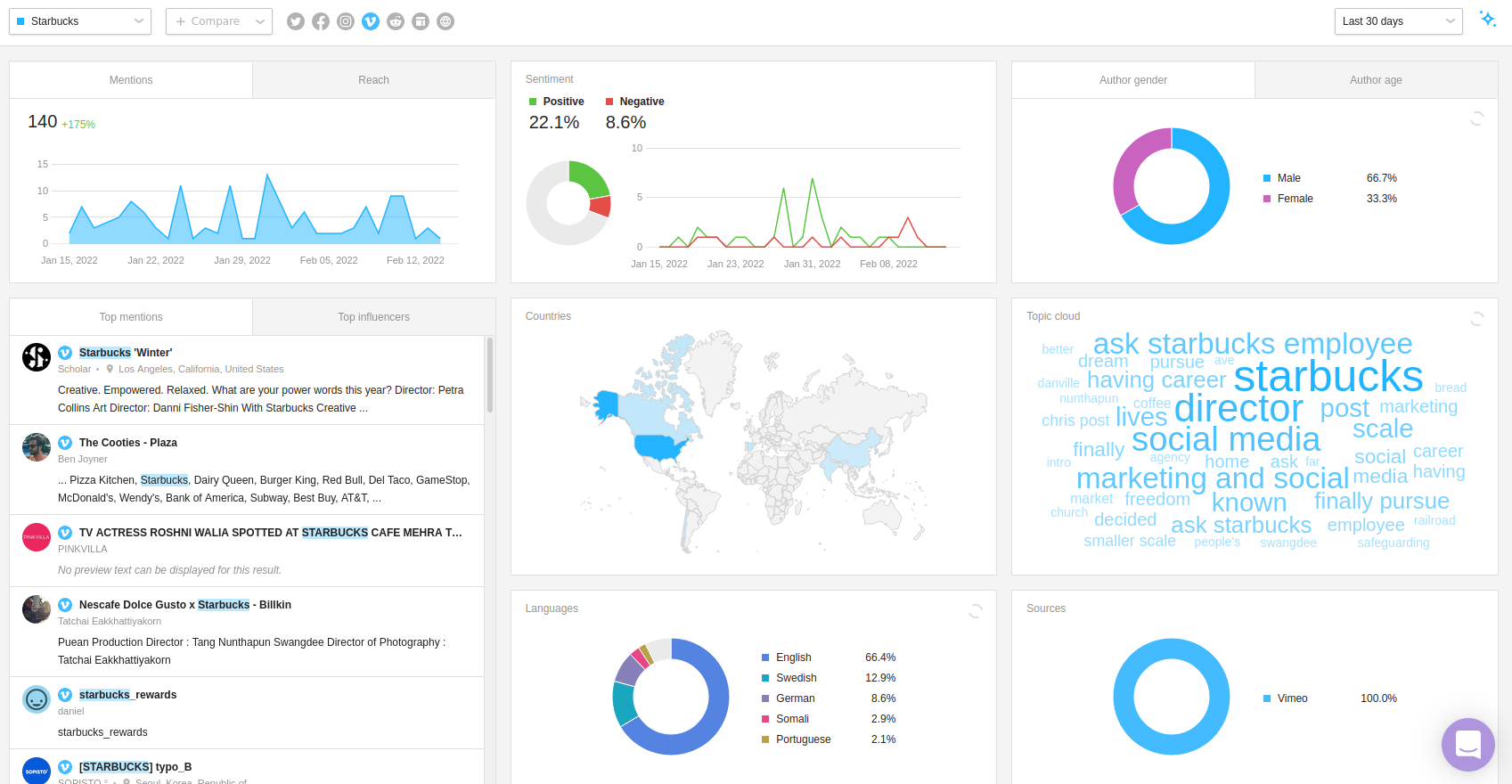
Task: Toggle the Reddit source filter icon
Action: [x=396, y=21]
